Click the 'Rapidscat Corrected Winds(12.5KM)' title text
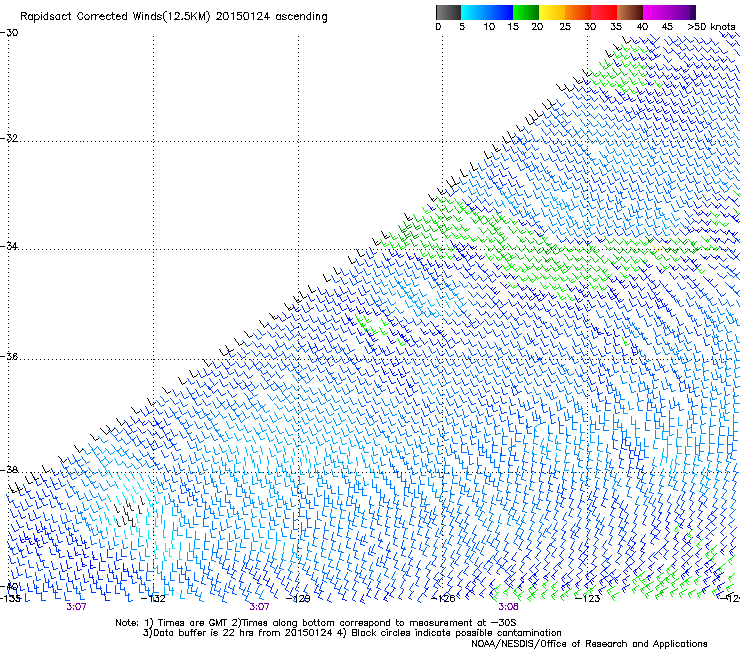 click(115, 17)
